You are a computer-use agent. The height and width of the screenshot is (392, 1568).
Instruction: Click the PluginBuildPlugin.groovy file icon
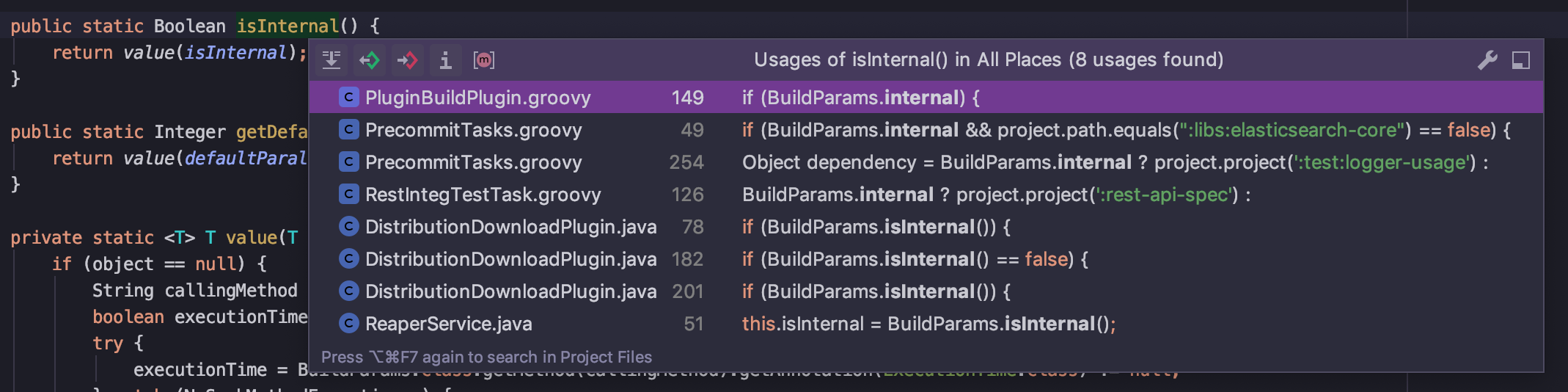(x=348, y=98)
